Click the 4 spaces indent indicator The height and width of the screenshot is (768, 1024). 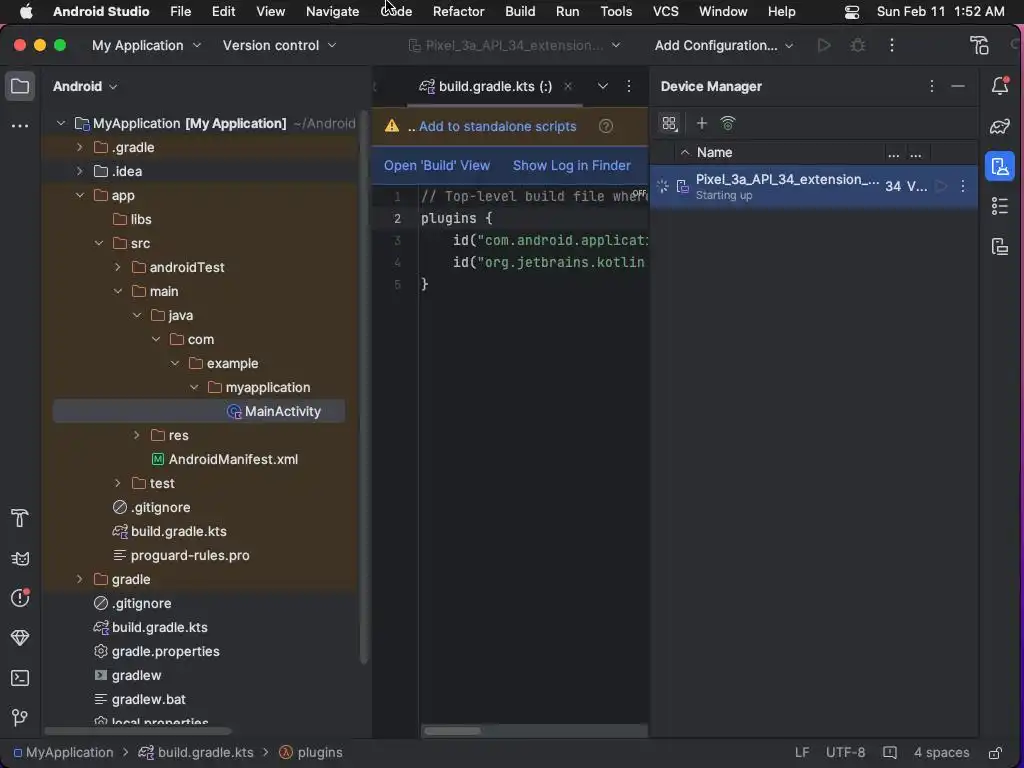pos(941,752)
